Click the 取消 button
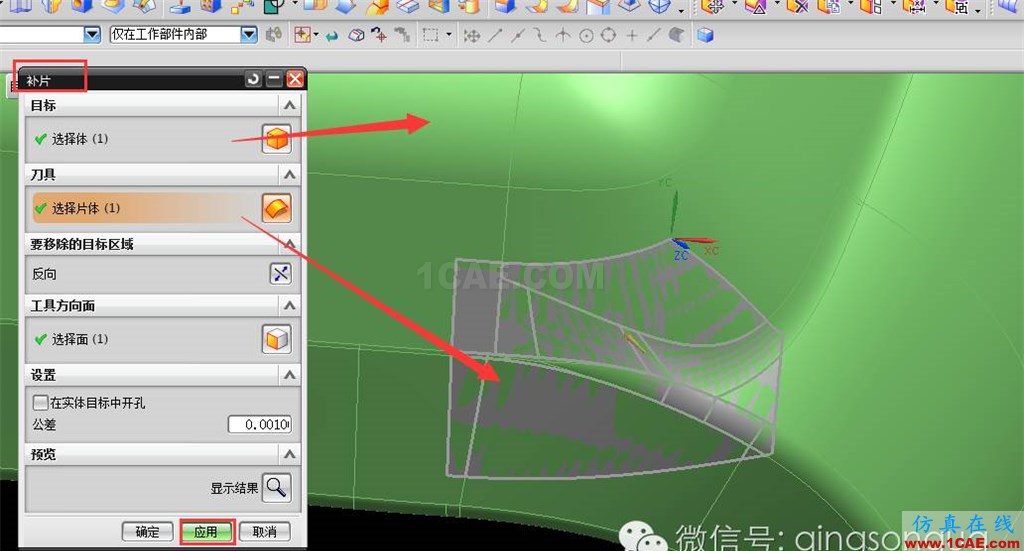The width and height of the screenshot is (1024, 551). point(264,531)
